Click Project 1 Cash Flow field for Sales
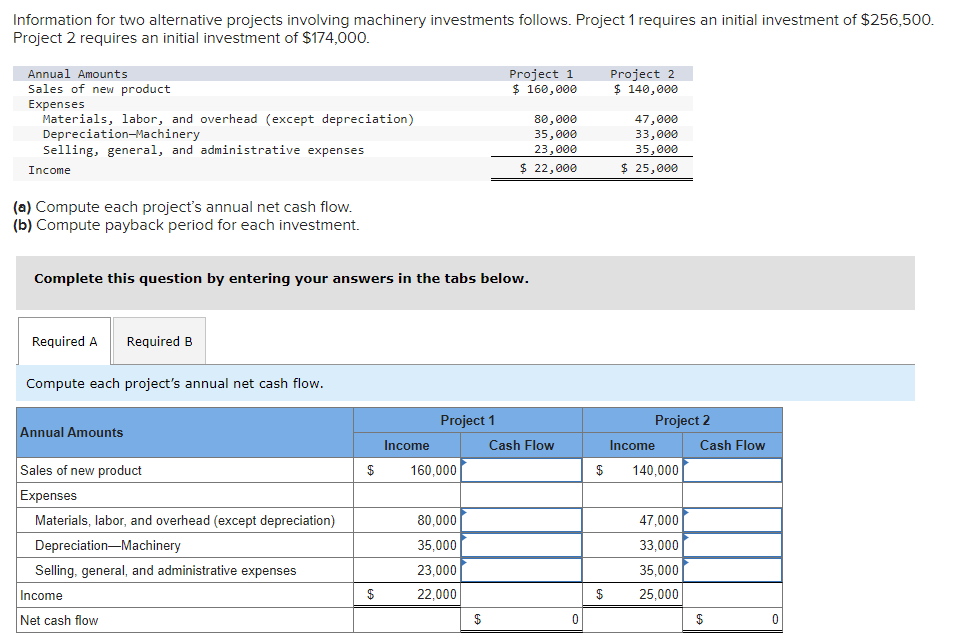The width and height of the screenshot is (963, 638). [520, 470]
